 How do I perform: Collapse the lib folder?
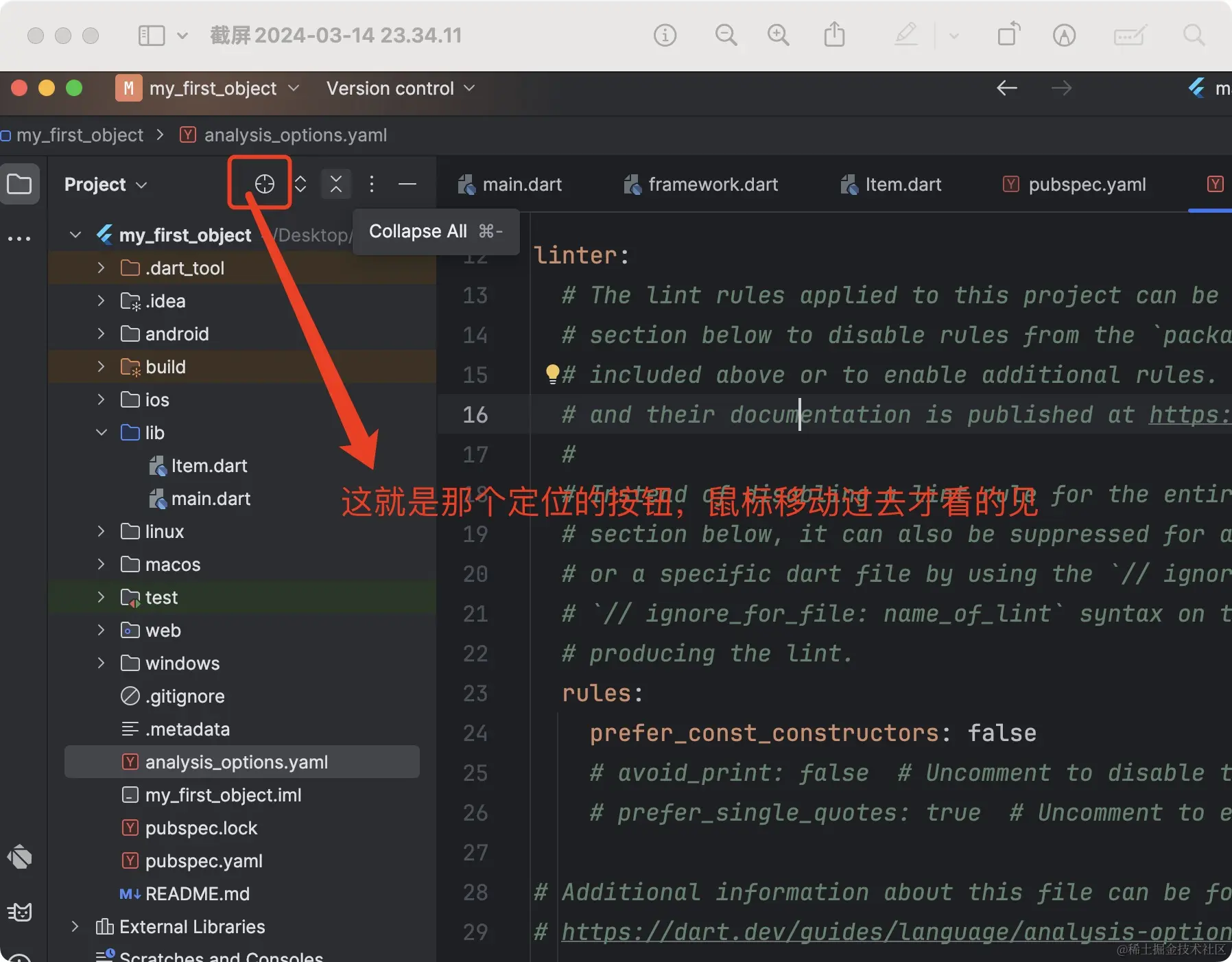pyautogui.click(x=102, y=433)
